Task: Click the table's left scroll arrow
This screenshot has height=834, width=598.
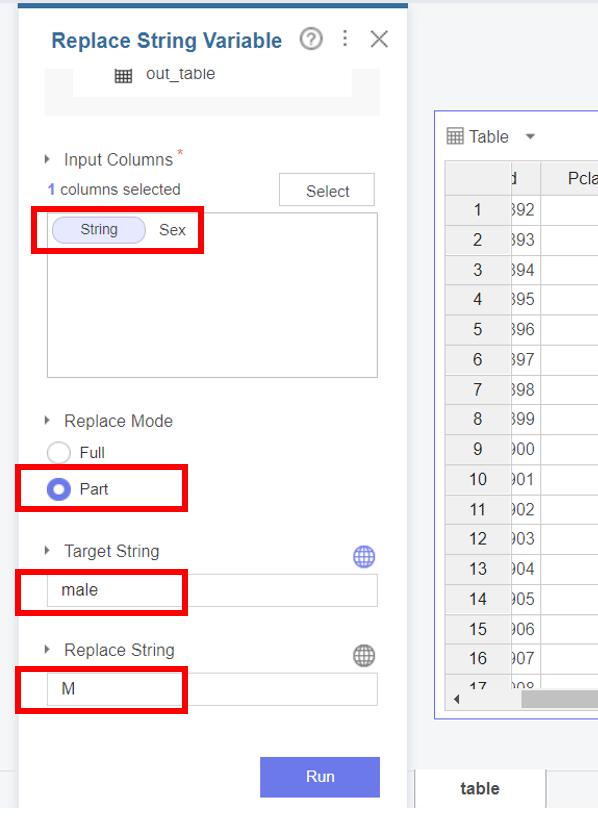Action: coord(456,699)
